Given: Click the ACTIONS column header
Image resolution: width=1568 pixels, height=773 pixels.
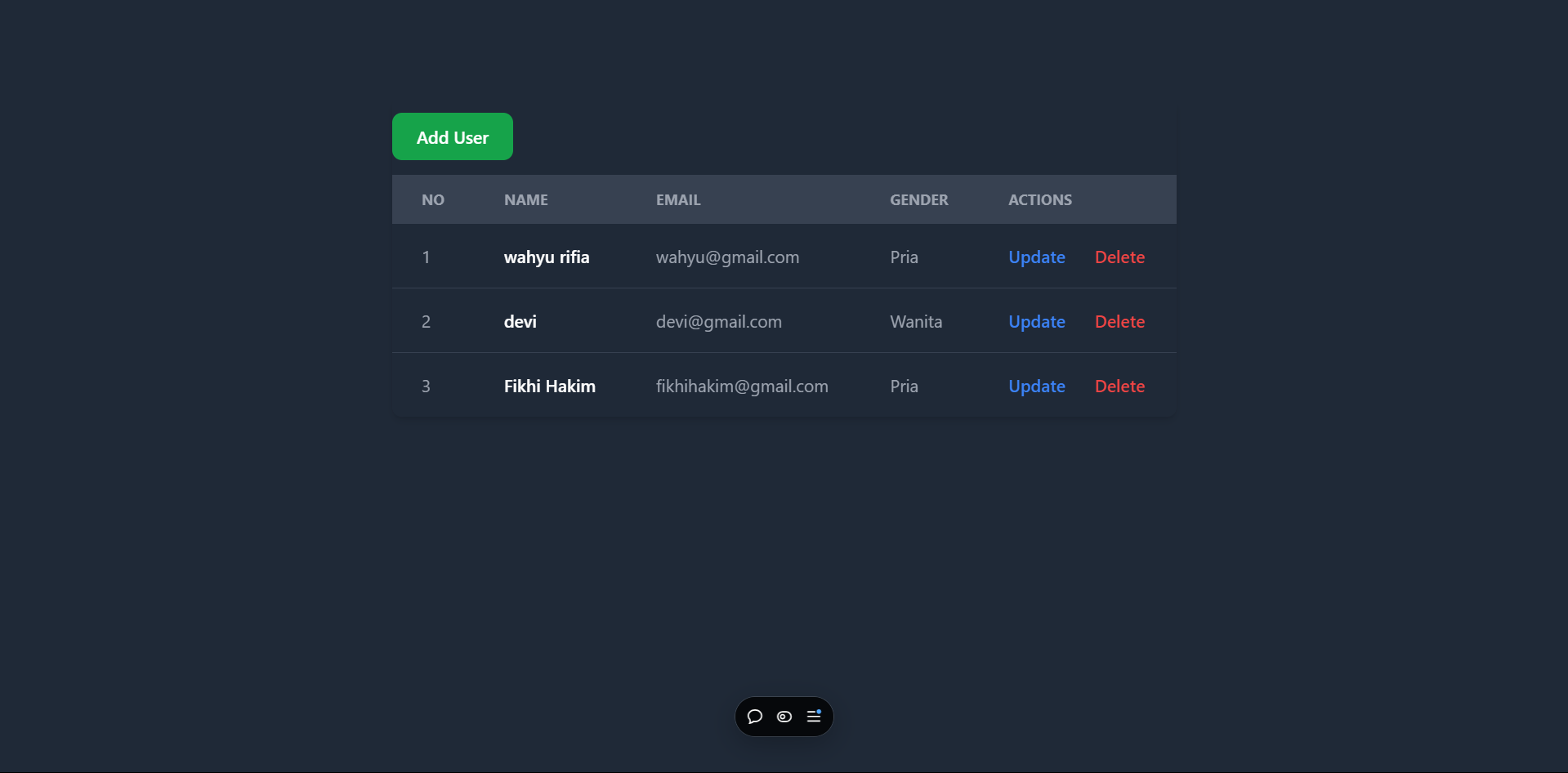Looking at the screenshot, I should [1039, 200].
